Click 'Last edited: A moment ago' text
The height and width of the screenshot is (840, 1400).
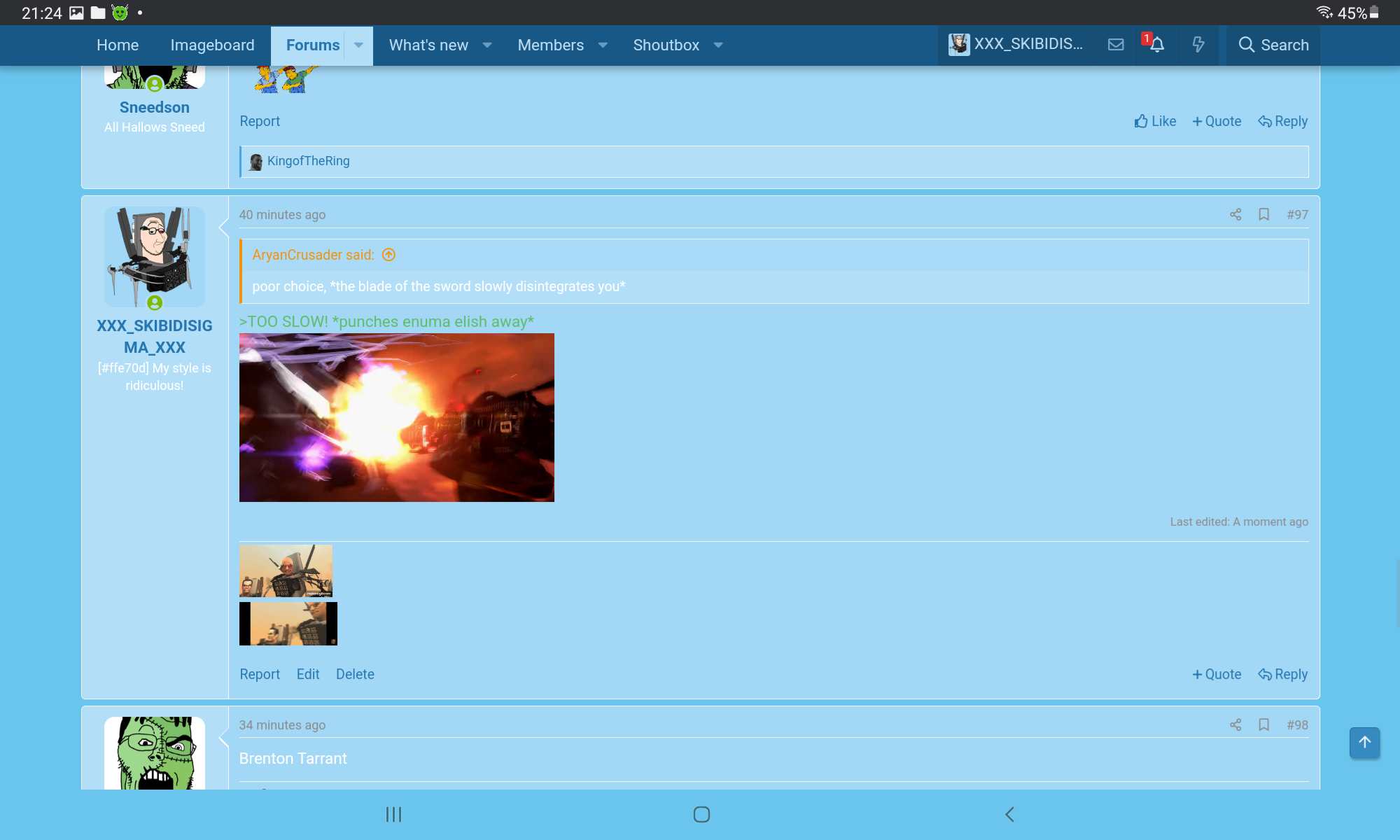[x=1239, y=521]
